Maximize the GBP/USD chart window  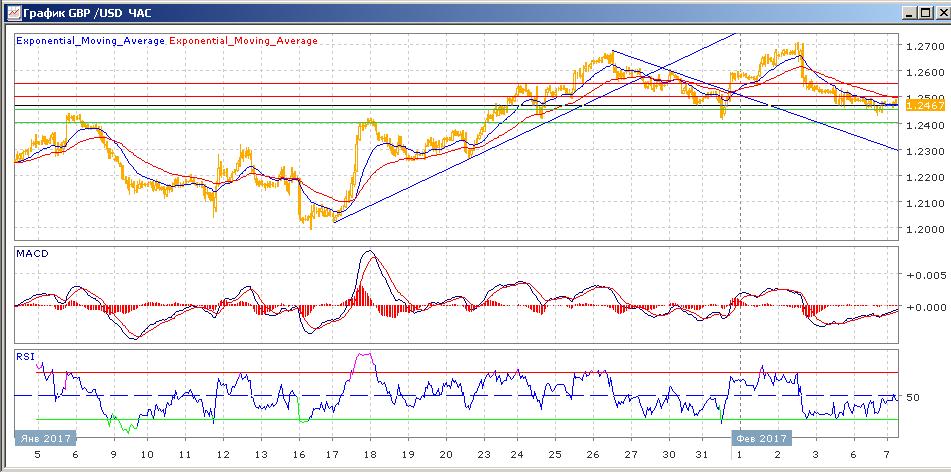(924, 12)
